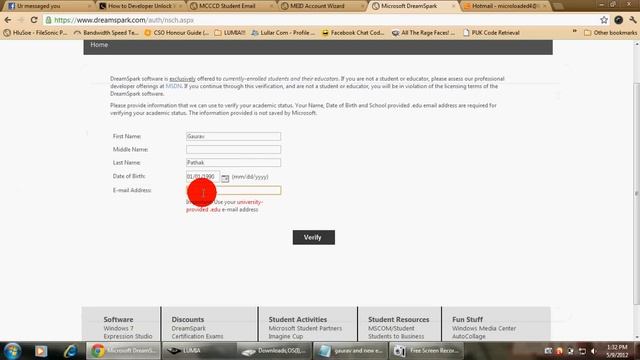Open the date of birth calendar picker
Image resolution: width=640 pixels, height=360 pixels.
click(x=225, y=178)
